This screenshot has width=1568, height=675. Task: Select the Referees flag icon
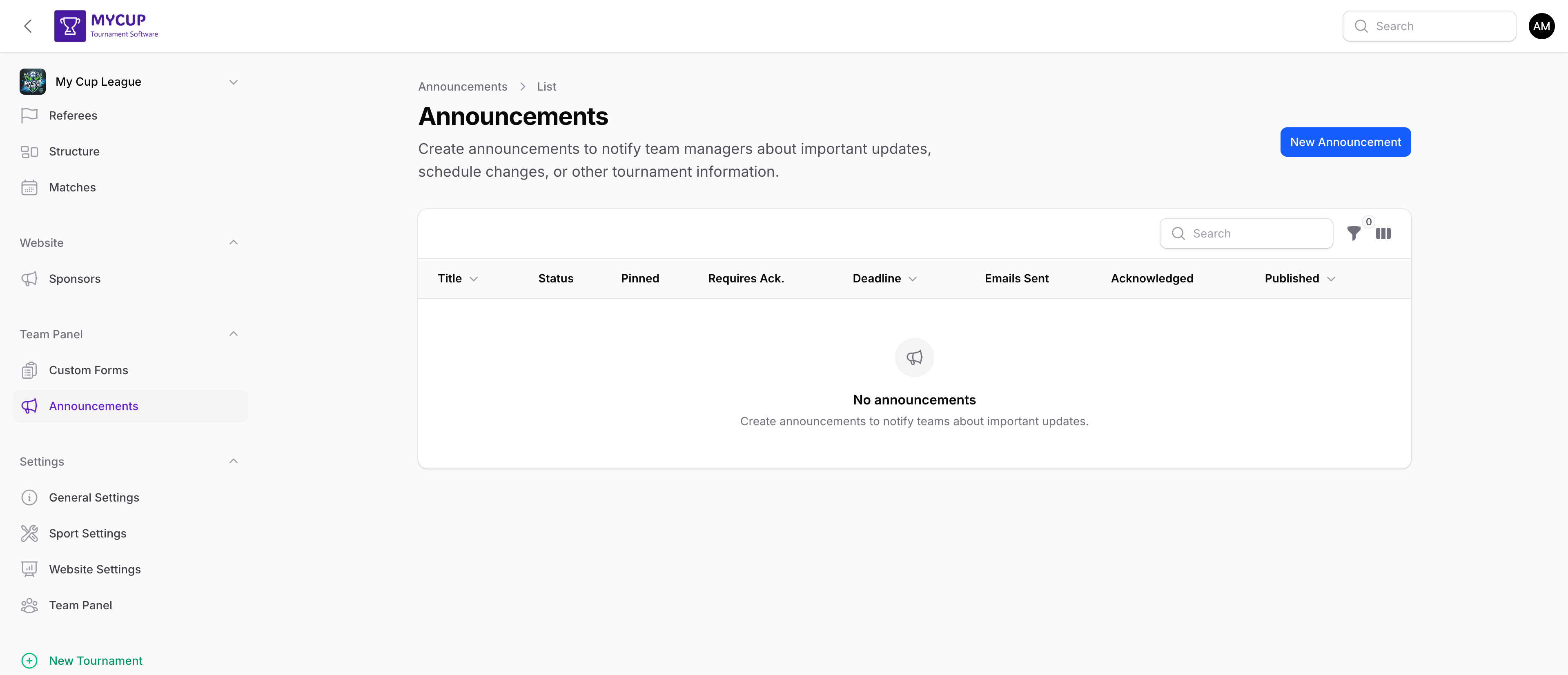[x=29, y=115]
